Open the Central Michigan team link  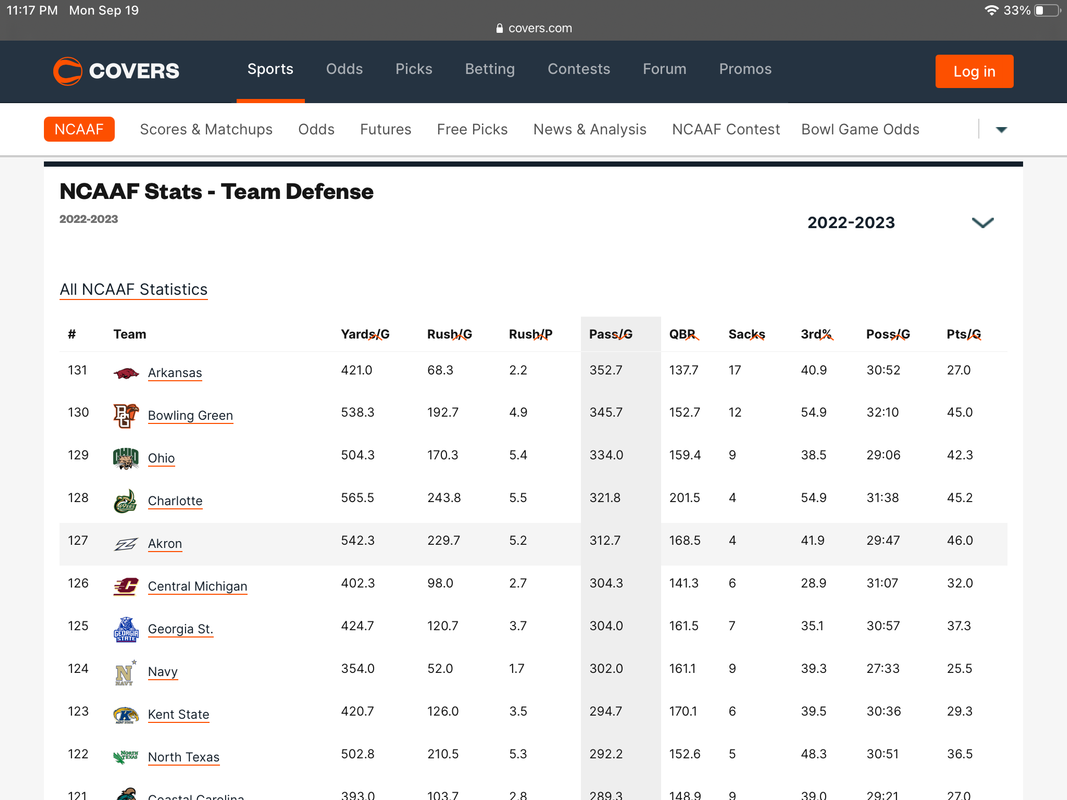pyautogui.click(x=197, y=586)
